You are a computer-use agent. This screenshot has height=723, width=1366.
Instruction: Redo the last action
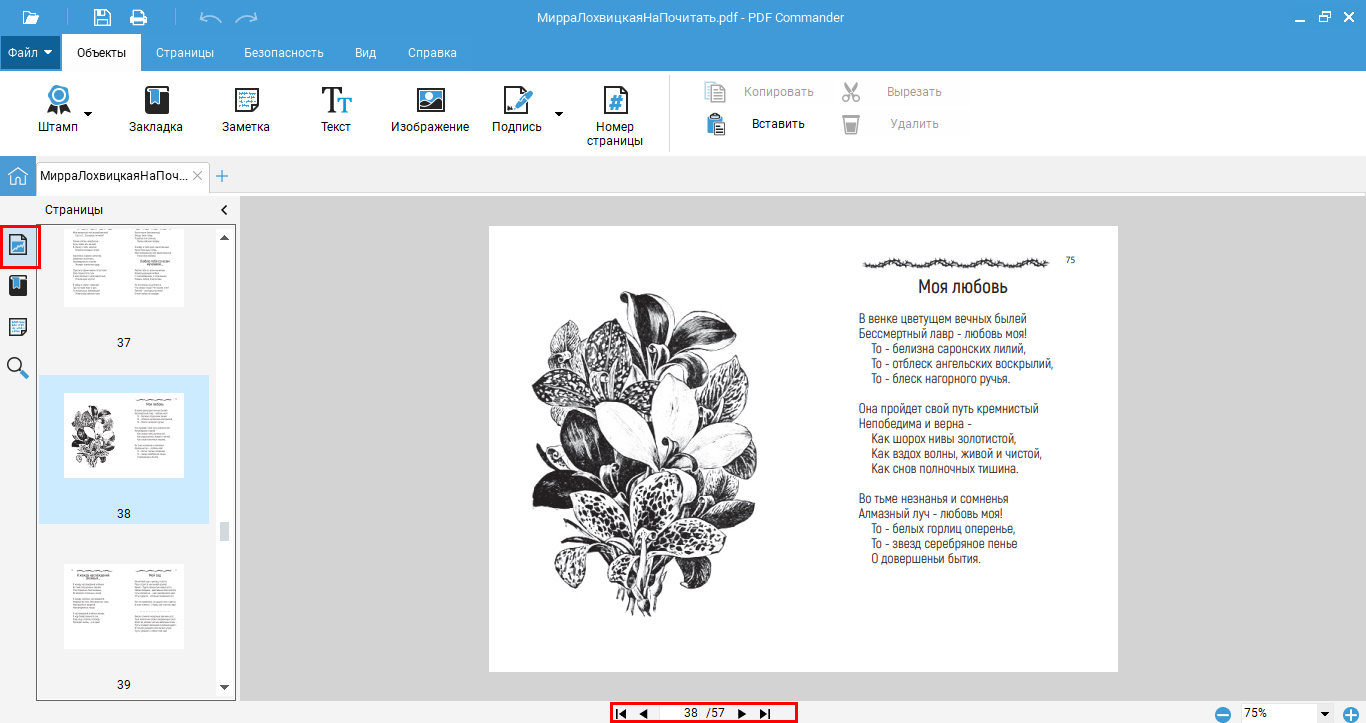pos(246,17)
